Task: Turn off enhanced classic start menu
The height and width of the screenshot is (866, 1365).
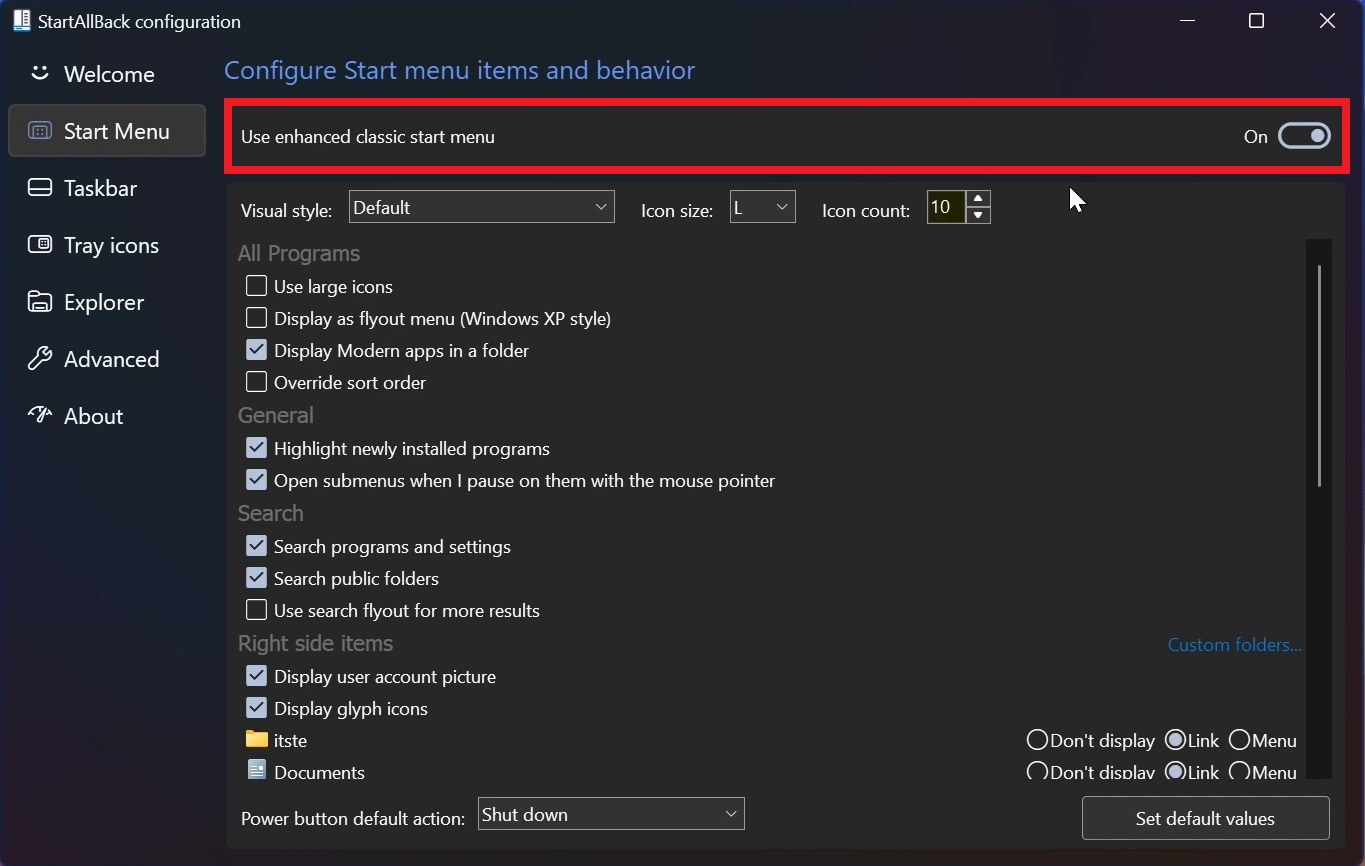Action: [x=1304, y=136]
